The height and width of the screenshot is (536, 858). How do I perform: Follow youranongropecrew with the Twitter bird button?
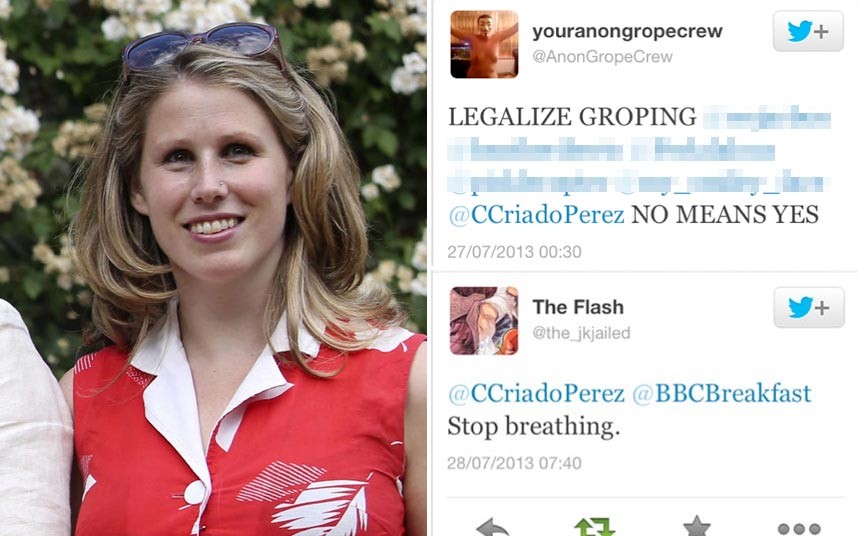click(x=808, y=31)
